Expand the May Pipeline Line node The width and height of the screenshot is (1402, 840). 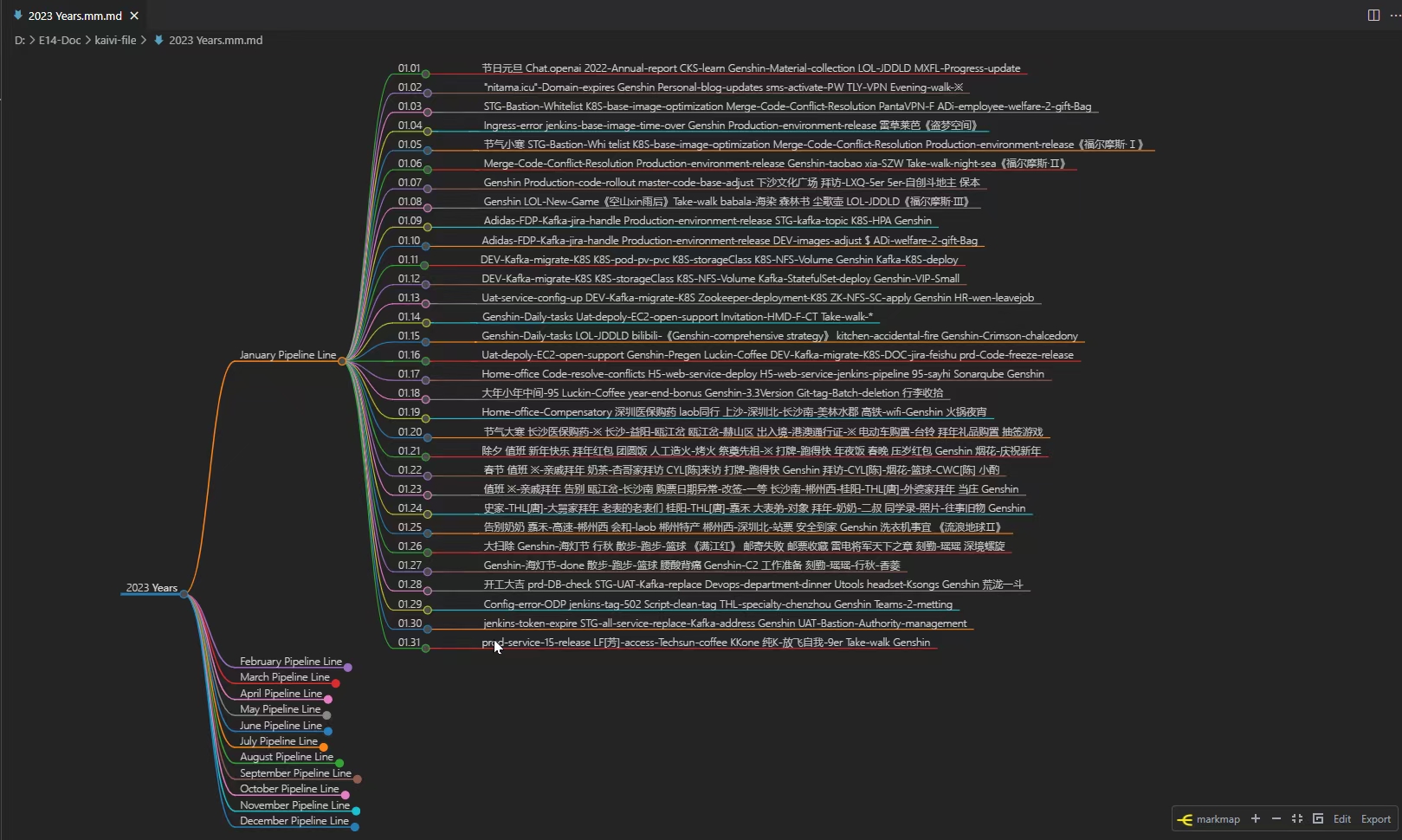click(x=326, y=715)
